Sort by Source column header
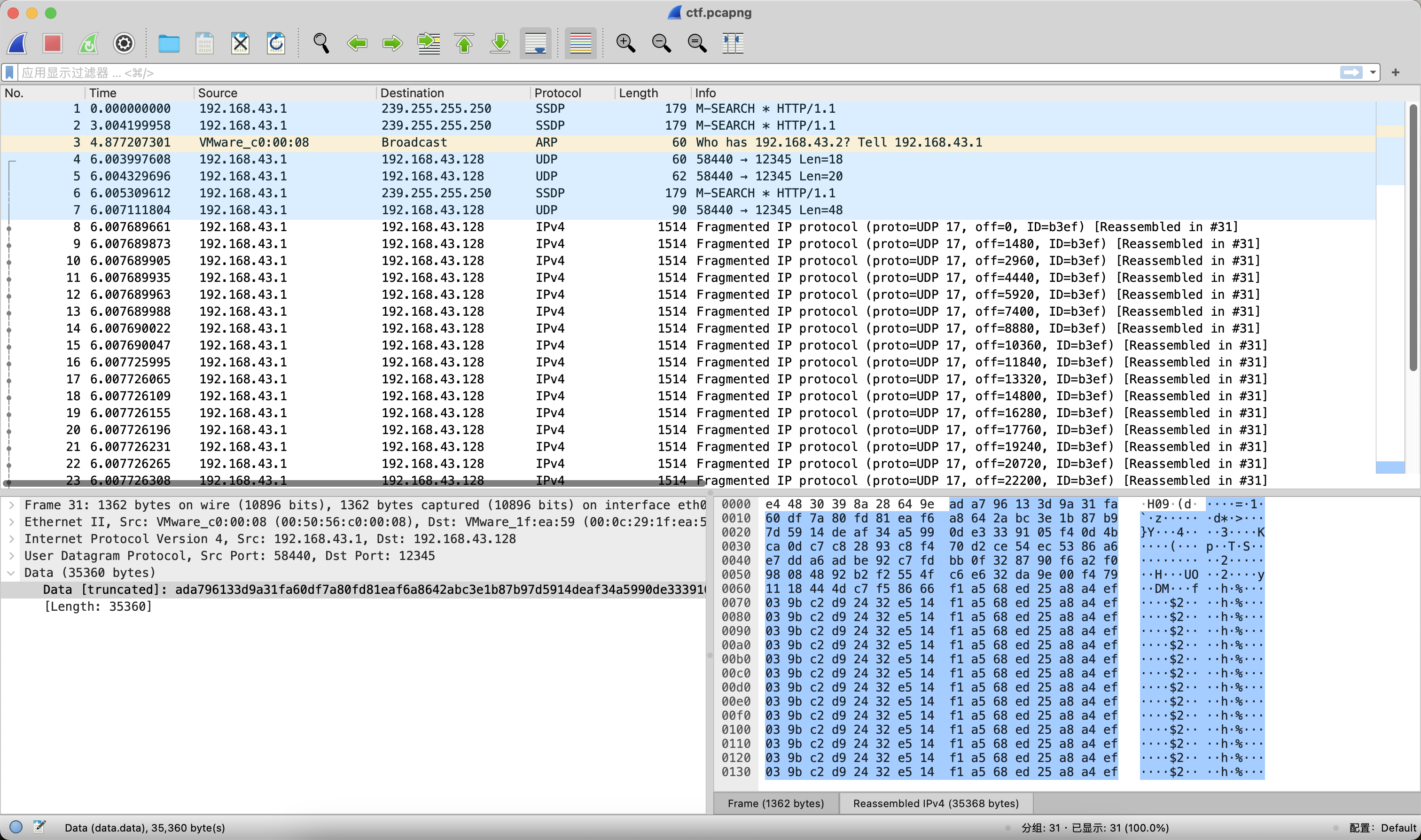This screenshot has height=840, width=1421. pyautogui.click(x=285, y=93)
